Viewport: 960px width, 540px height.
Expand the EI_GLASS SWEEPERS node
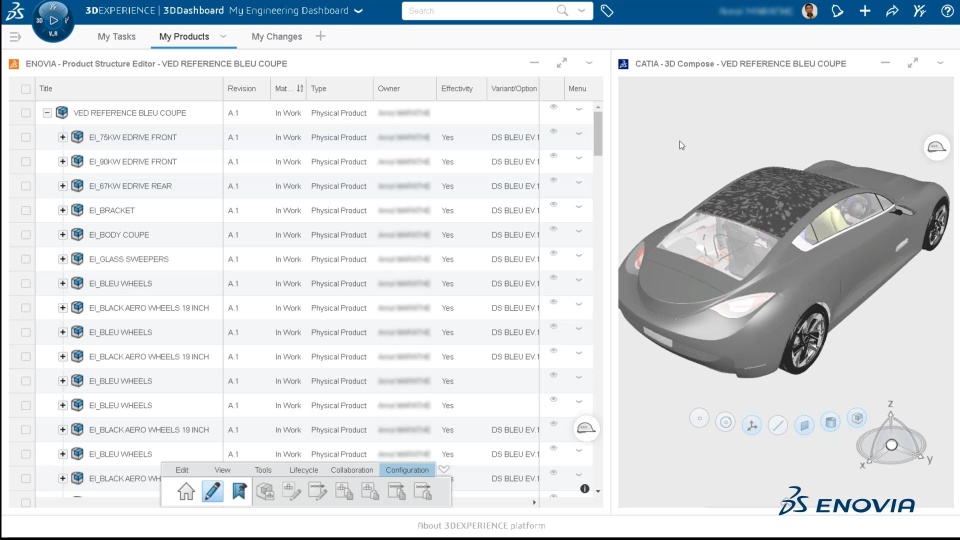tap(62, 259)
